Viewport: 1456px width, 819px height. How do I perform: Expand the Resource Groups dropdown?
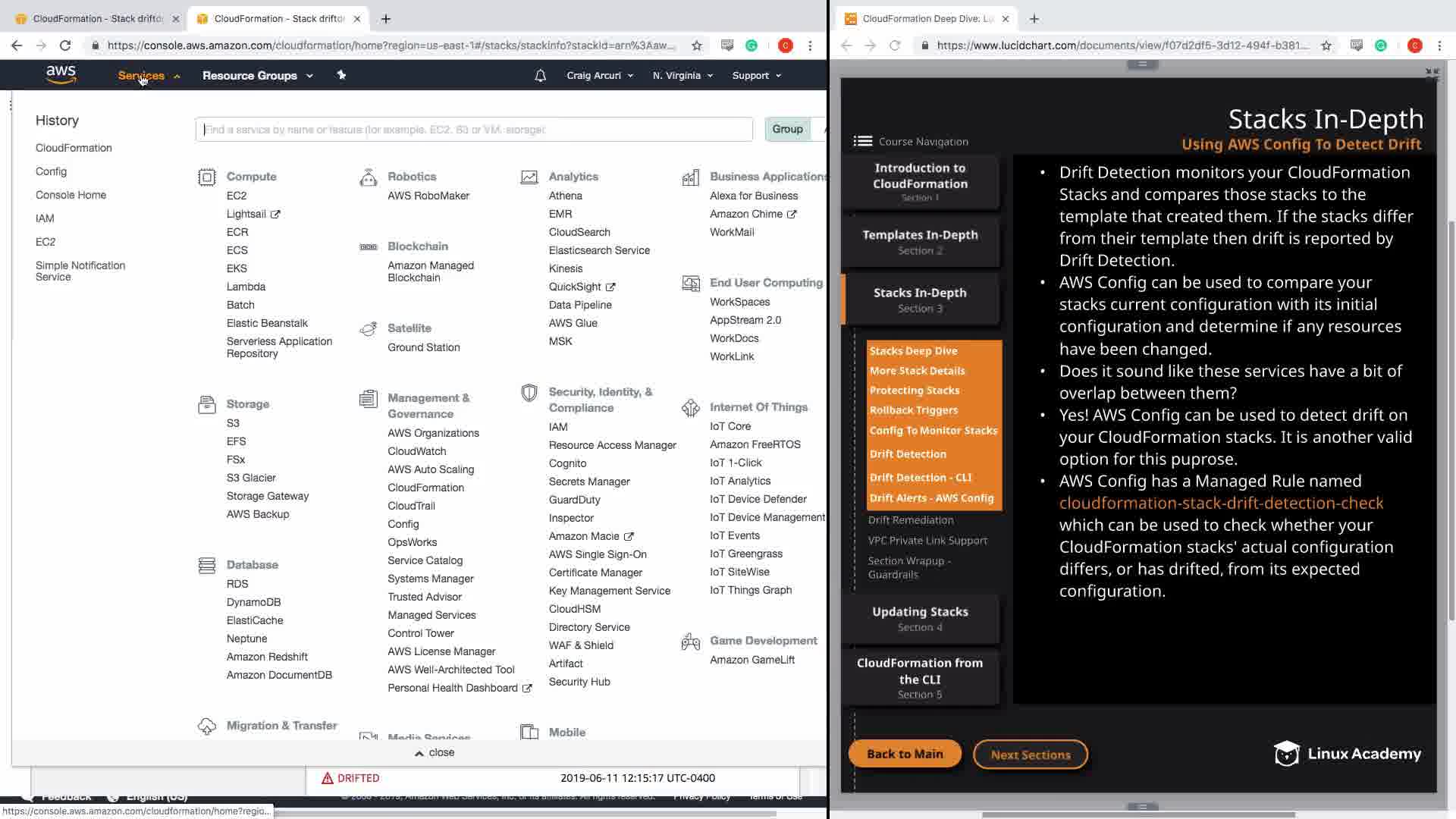[257, 76]
